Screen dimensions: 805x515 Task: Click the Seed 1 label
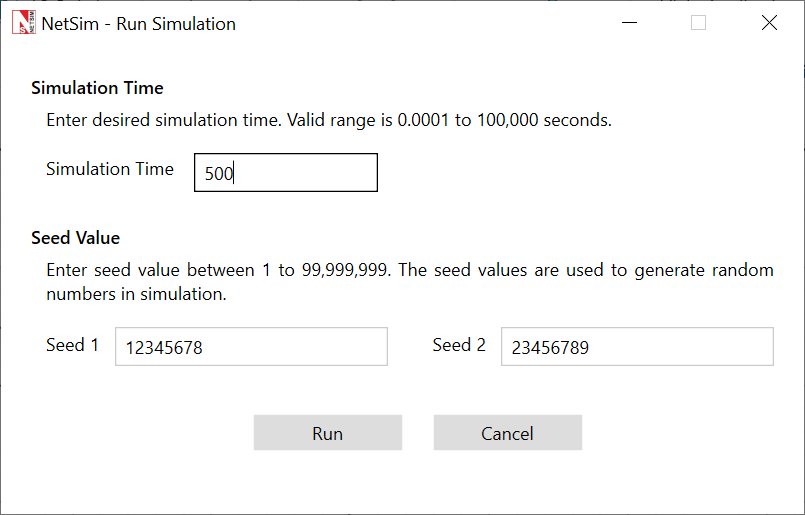[x=72, y=345]
